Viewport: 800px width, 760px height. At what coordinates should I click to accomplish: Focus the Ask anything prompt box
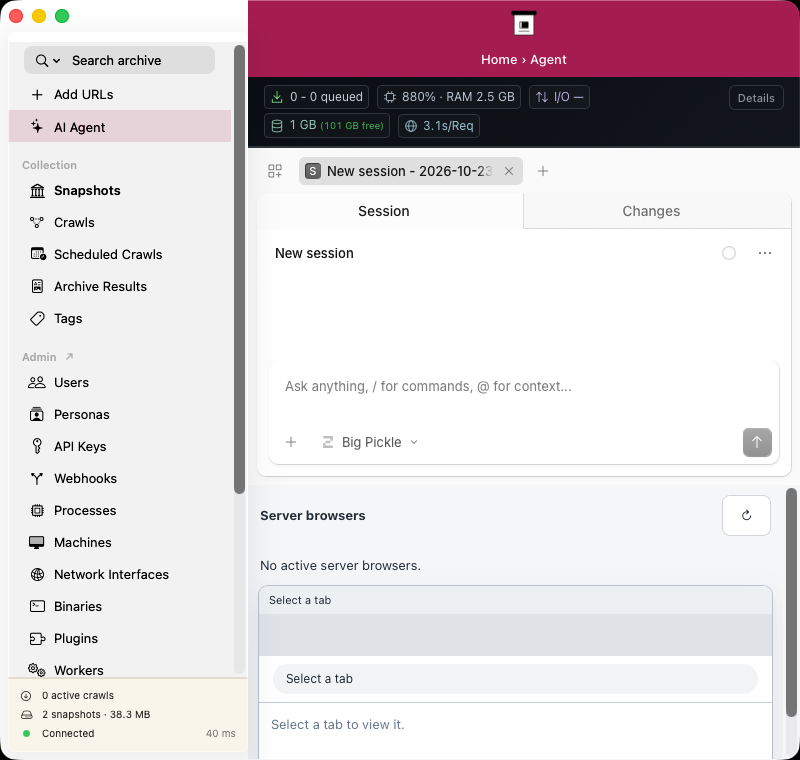tap(523, 387)
